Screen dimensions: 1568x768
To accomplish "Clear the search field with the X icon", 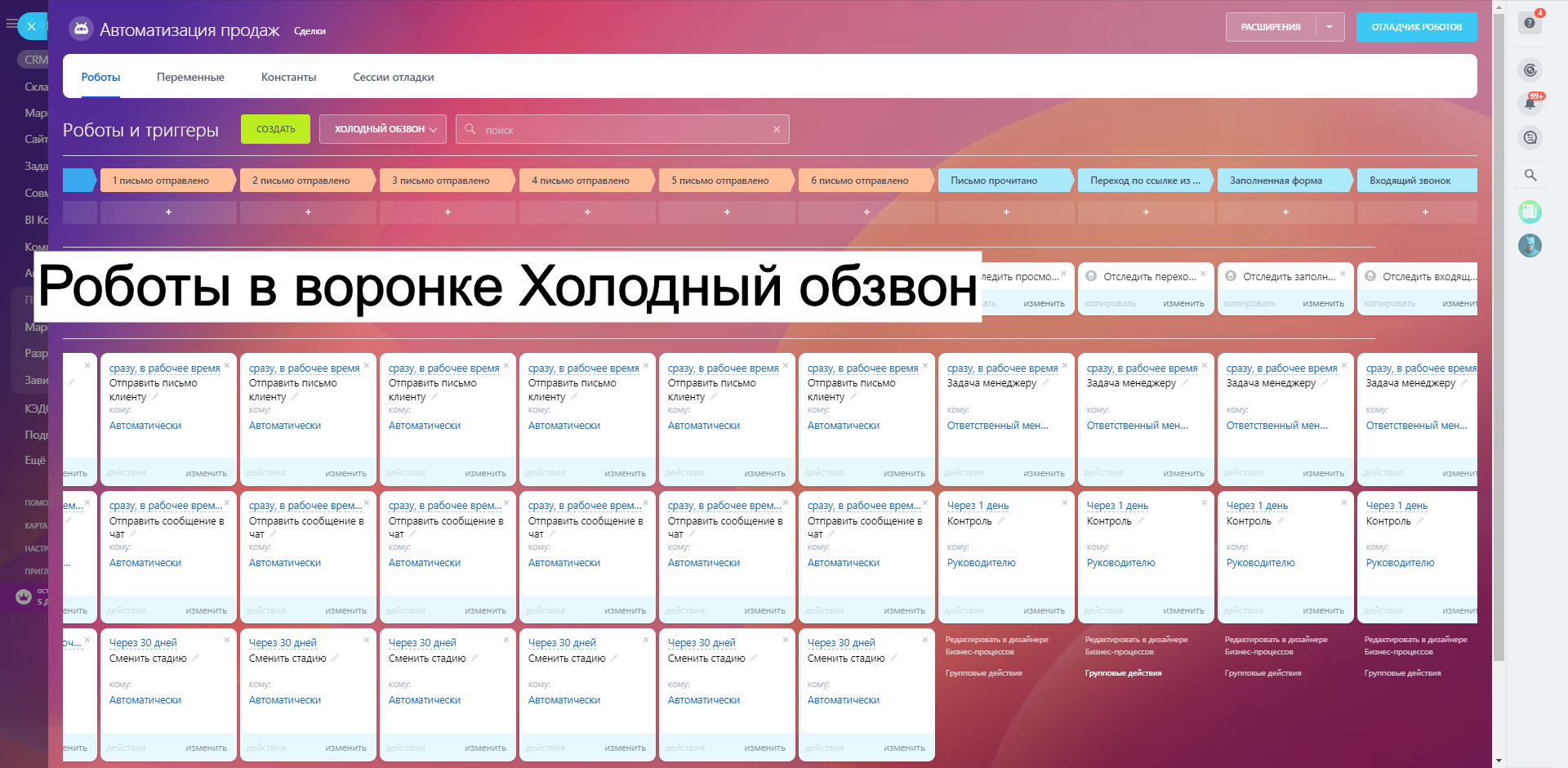I will click(777, 129).
